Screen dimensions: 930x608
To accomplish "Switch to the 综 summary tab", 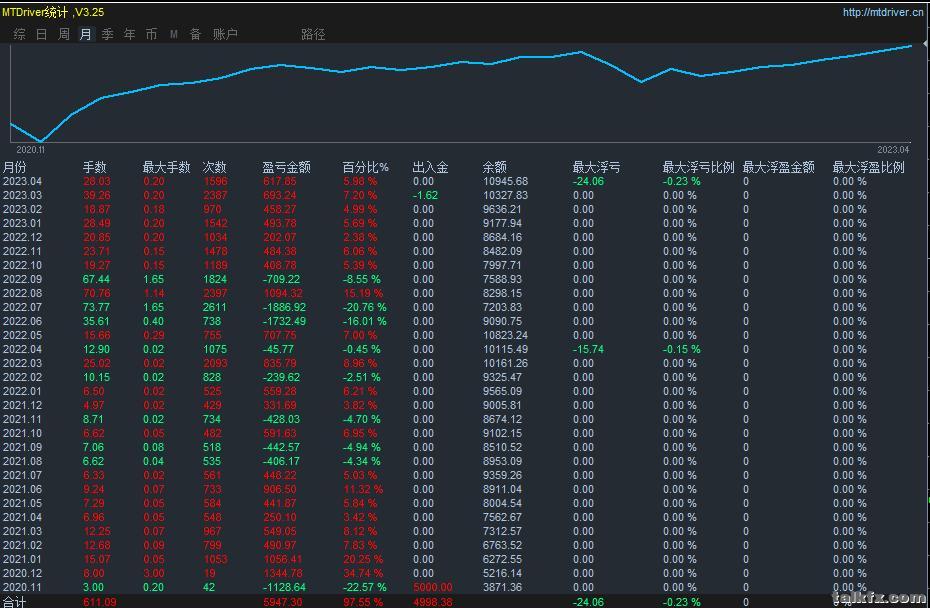I will (x=20, y=34).
